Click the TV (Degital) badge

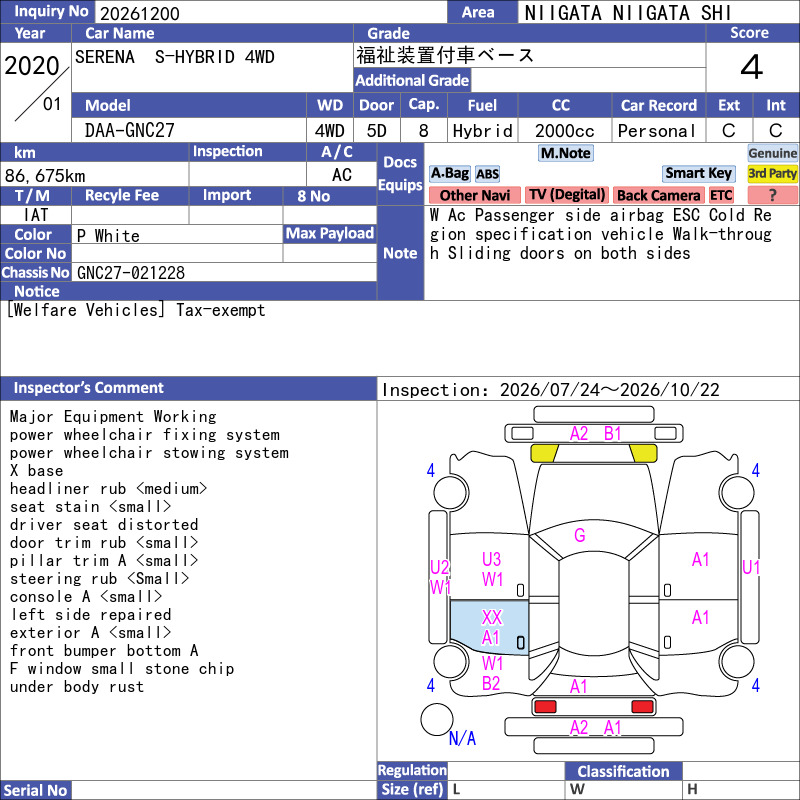click(x=566, y=195)
